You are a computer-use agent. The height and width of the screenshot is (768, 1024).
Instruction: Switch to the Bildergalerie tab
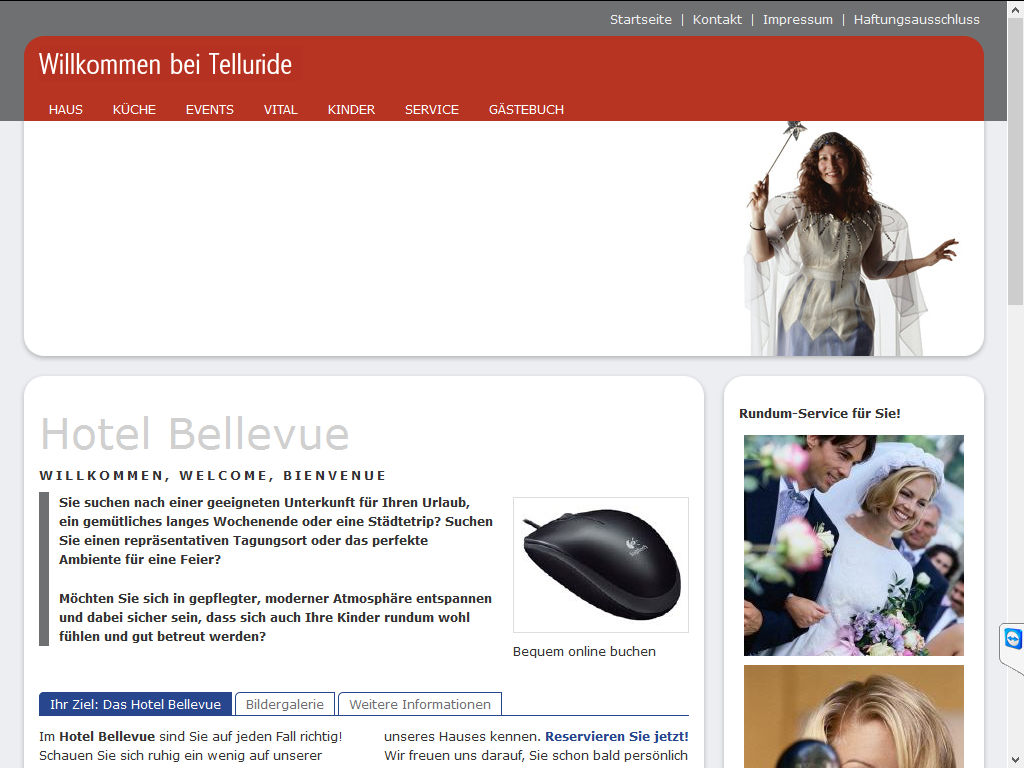(285, 704)
